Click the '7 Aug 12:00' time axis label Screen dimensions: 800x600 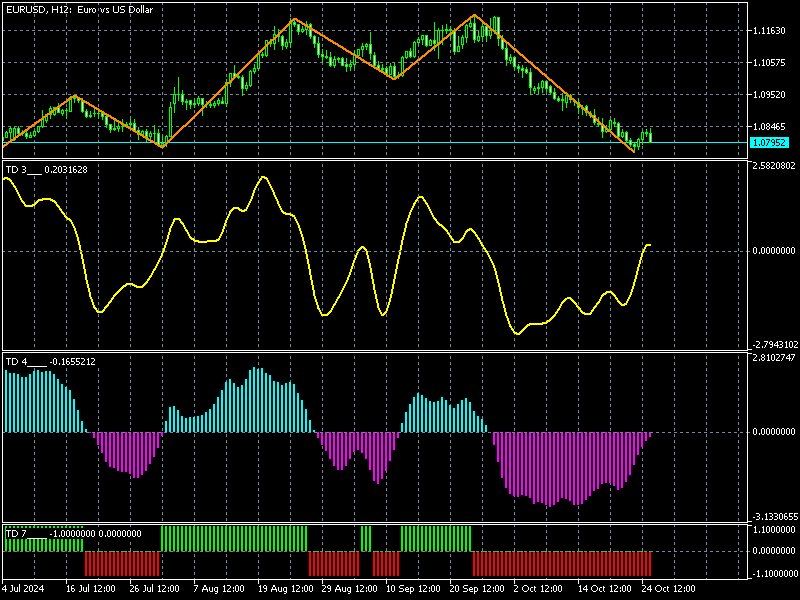[219, 589]
